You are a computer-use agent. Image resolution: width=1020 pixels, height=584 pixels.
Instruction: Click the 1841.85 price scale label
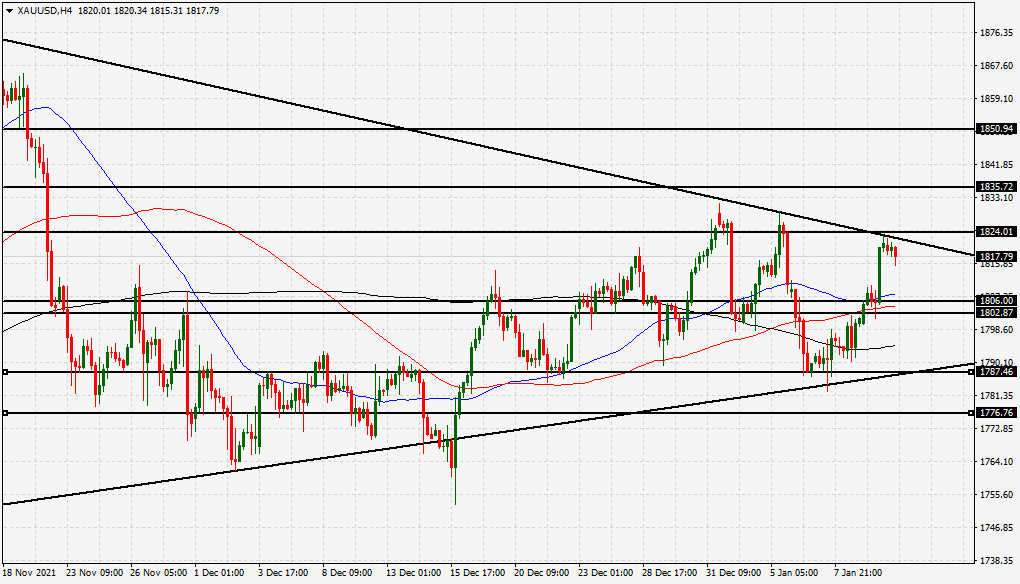(997, 165)
